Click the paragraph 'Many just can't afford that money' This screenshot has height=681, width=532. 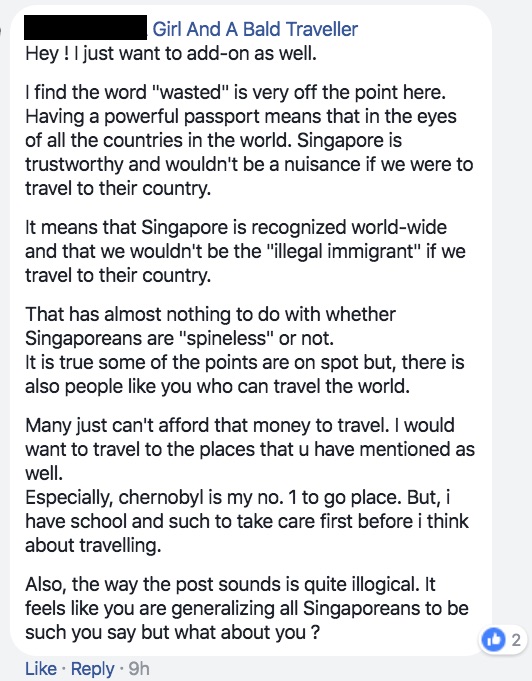pos(250,449)
